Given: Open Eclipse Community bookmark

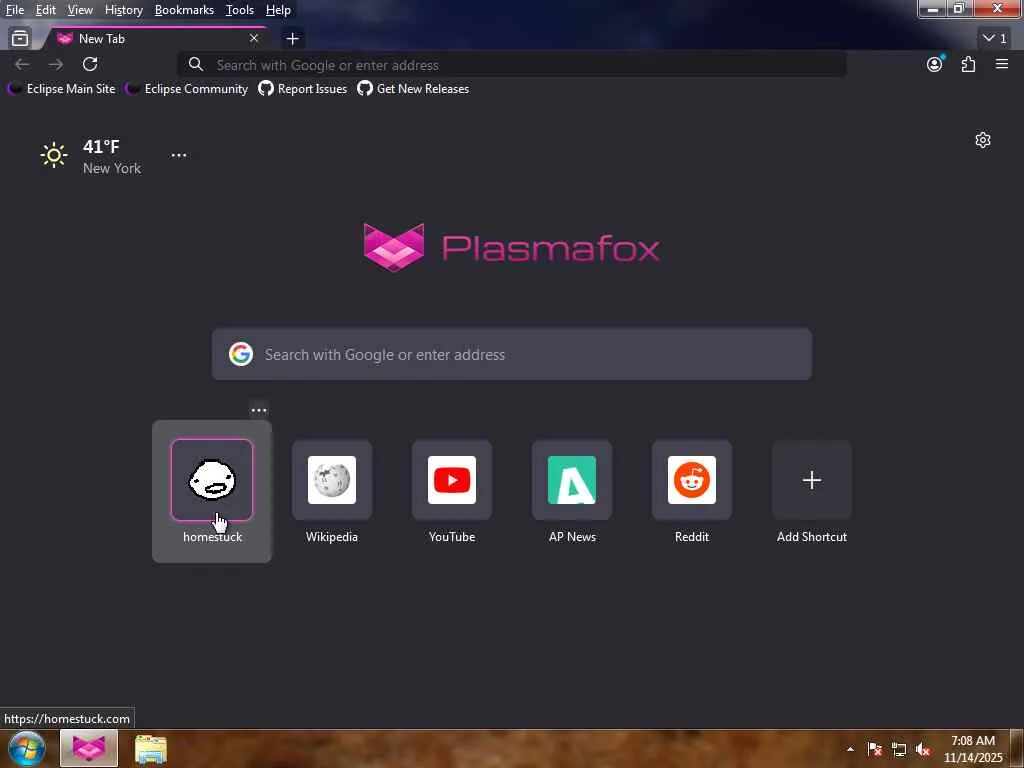Looking at the screenshot, I should 187,89.
